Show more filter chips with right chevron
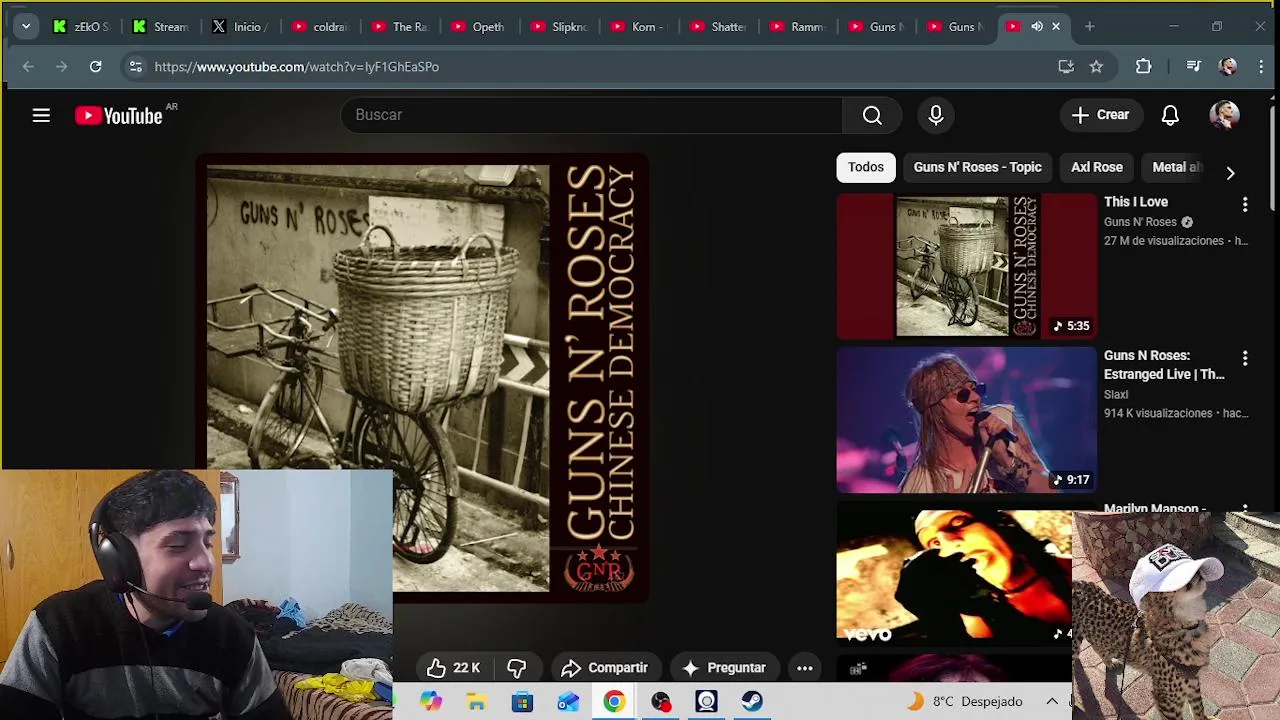This screenshot has width=1280, height=720. [1230, 173]
